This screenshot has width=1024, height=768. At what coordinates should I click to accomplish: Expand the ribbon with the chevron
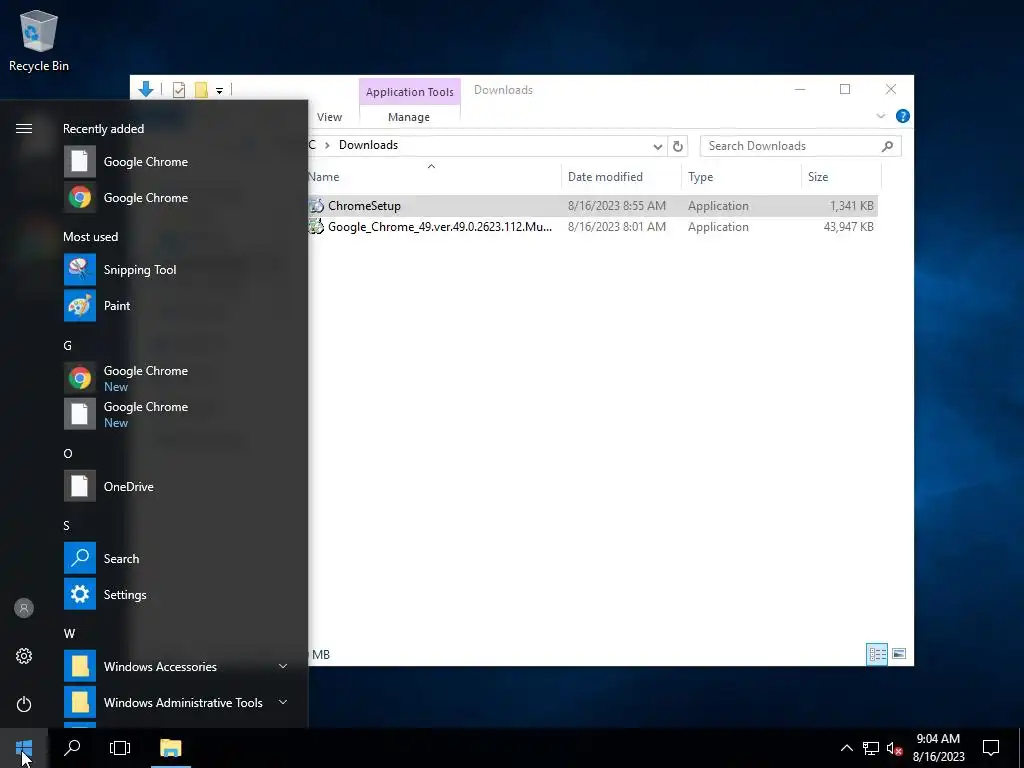[x=880, y=116]
